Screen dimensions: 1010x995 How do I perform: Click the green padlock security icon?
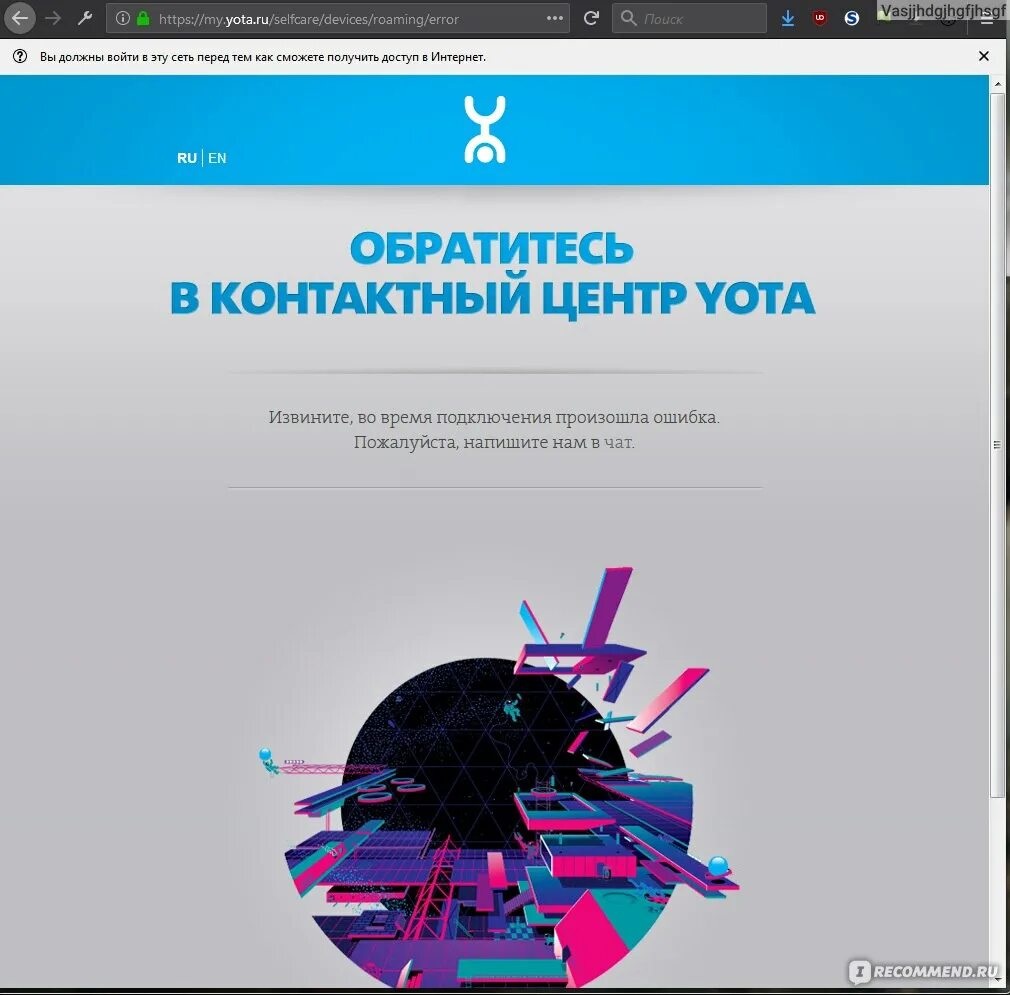[x=143, y=19]
